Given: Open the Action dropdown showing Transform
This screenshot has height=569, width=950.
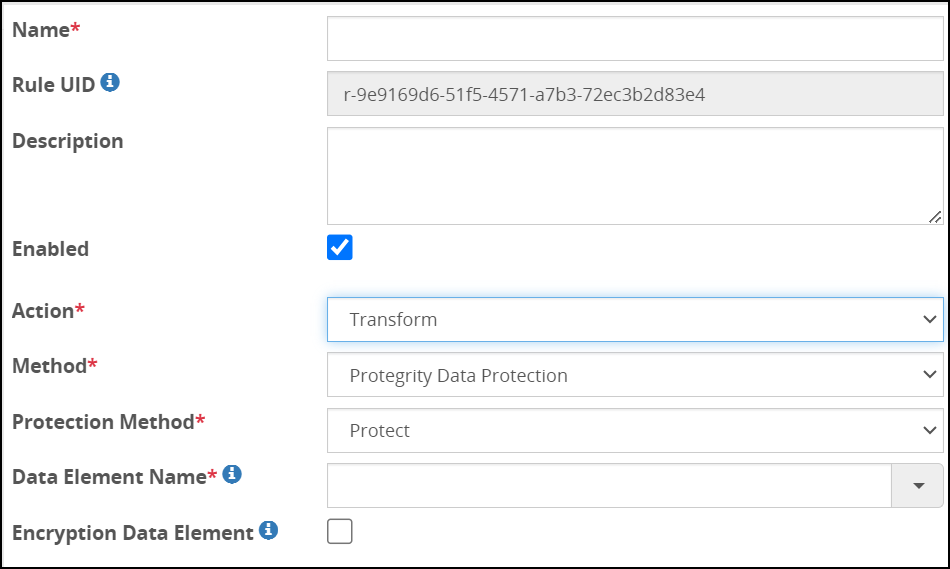Looking at the screenshot, I should pyautogui.click(x=635, y=320).
